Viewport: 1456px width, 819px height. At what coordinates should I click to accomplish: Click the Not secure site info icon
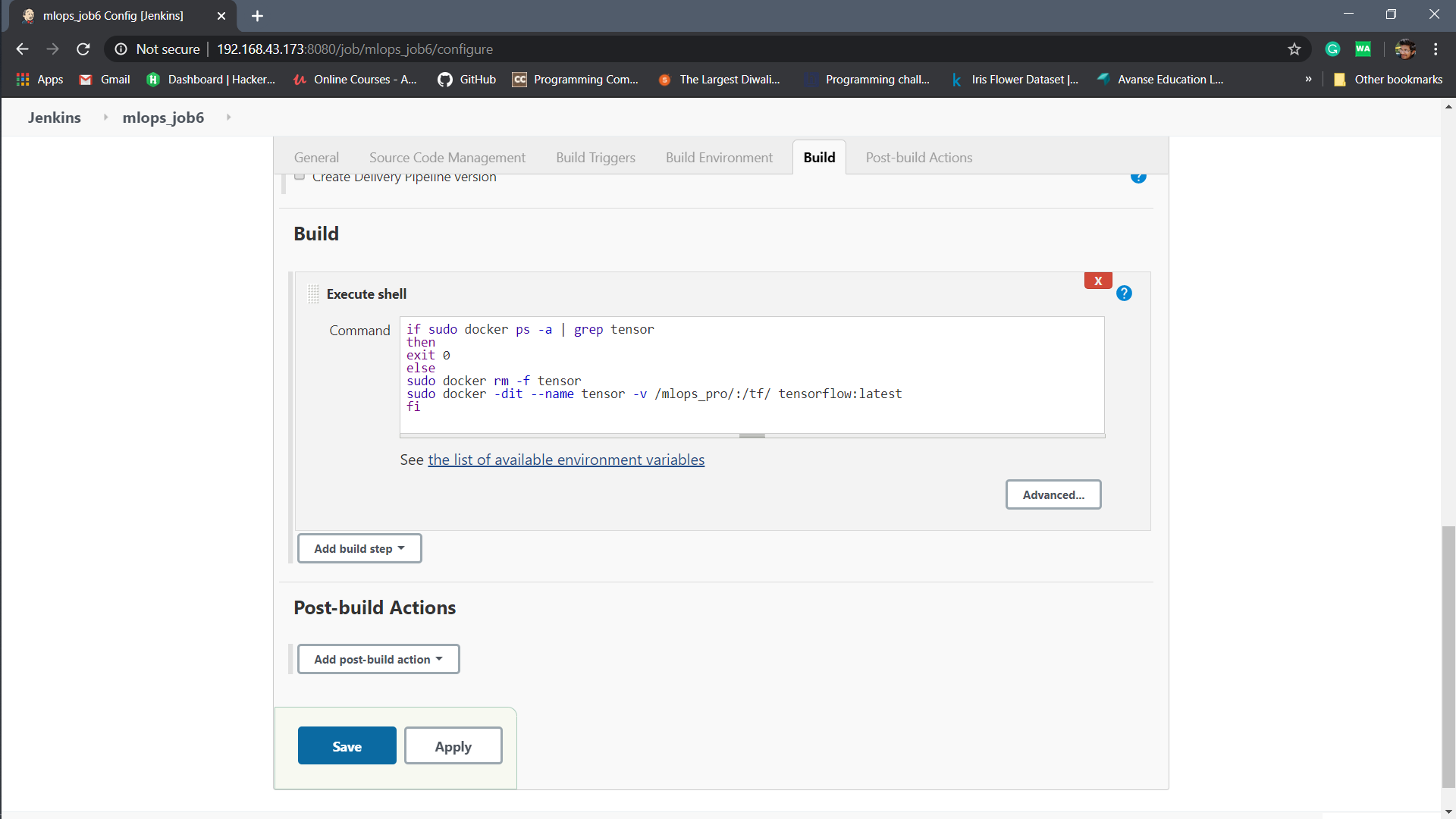click(x=121, y=49)
